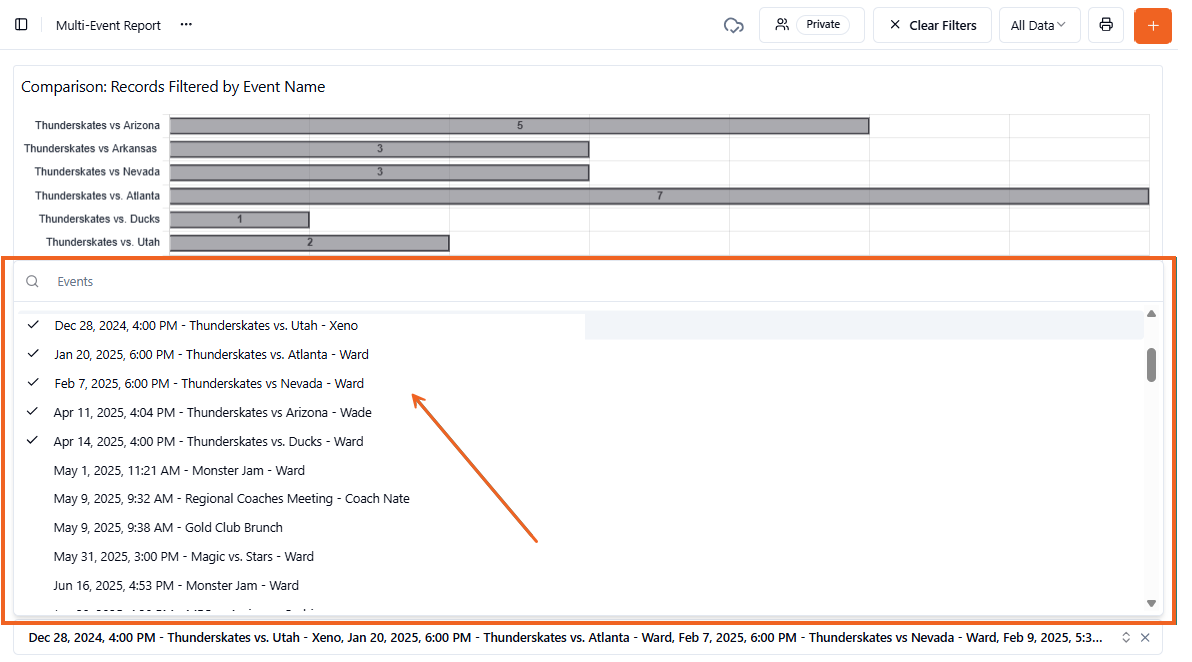Click the orange plus add button
Screen dimensions: 1192x662
(1152, 25)
